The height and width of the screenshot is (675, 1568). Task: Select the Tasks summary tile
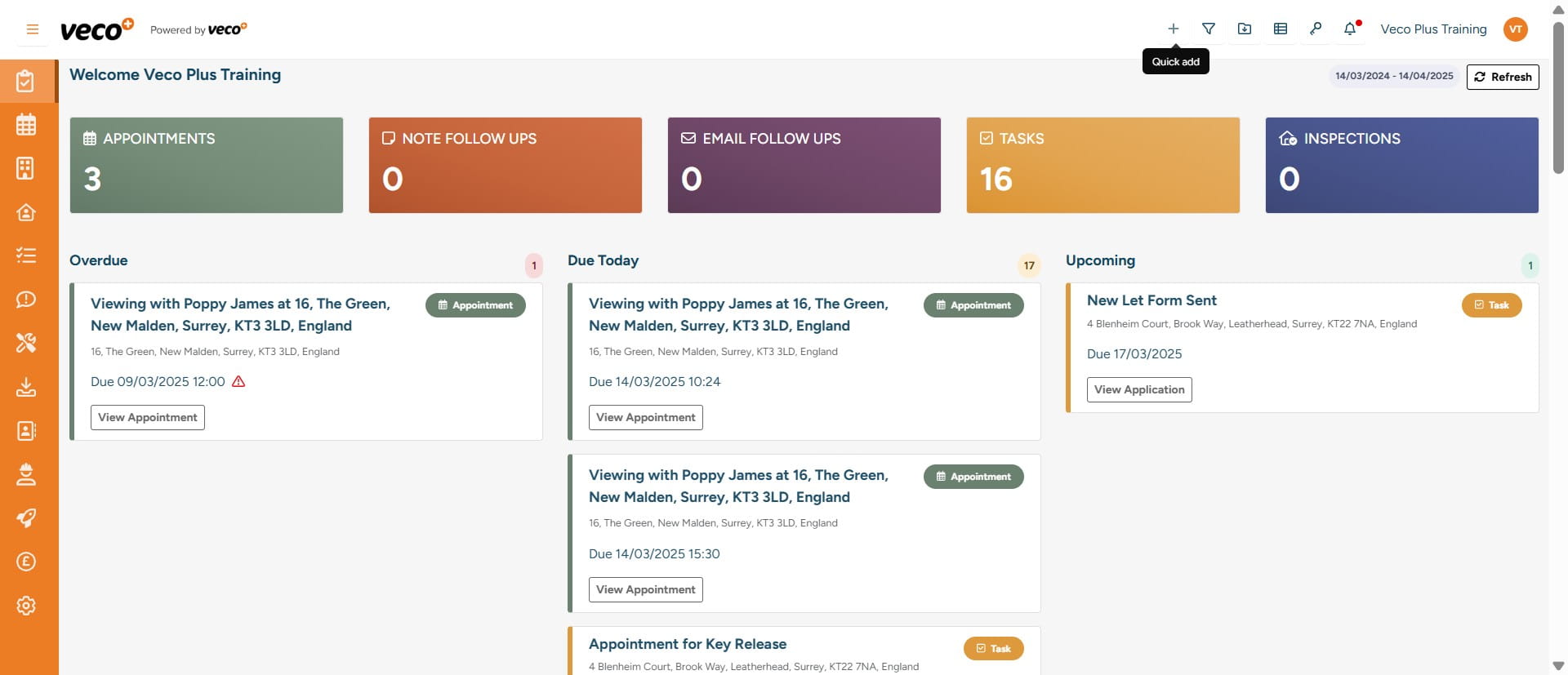tap(1102, 165)
